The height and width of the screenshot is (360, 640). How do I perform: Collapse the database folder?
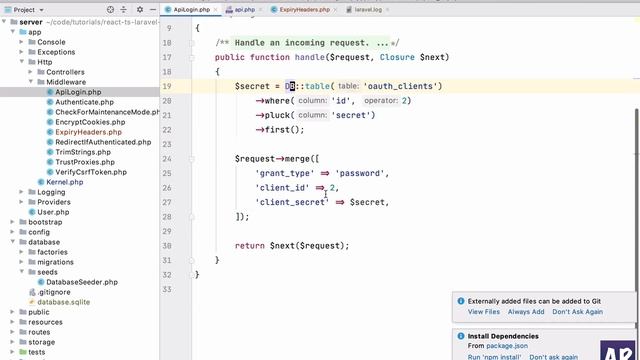coord(13,242)
